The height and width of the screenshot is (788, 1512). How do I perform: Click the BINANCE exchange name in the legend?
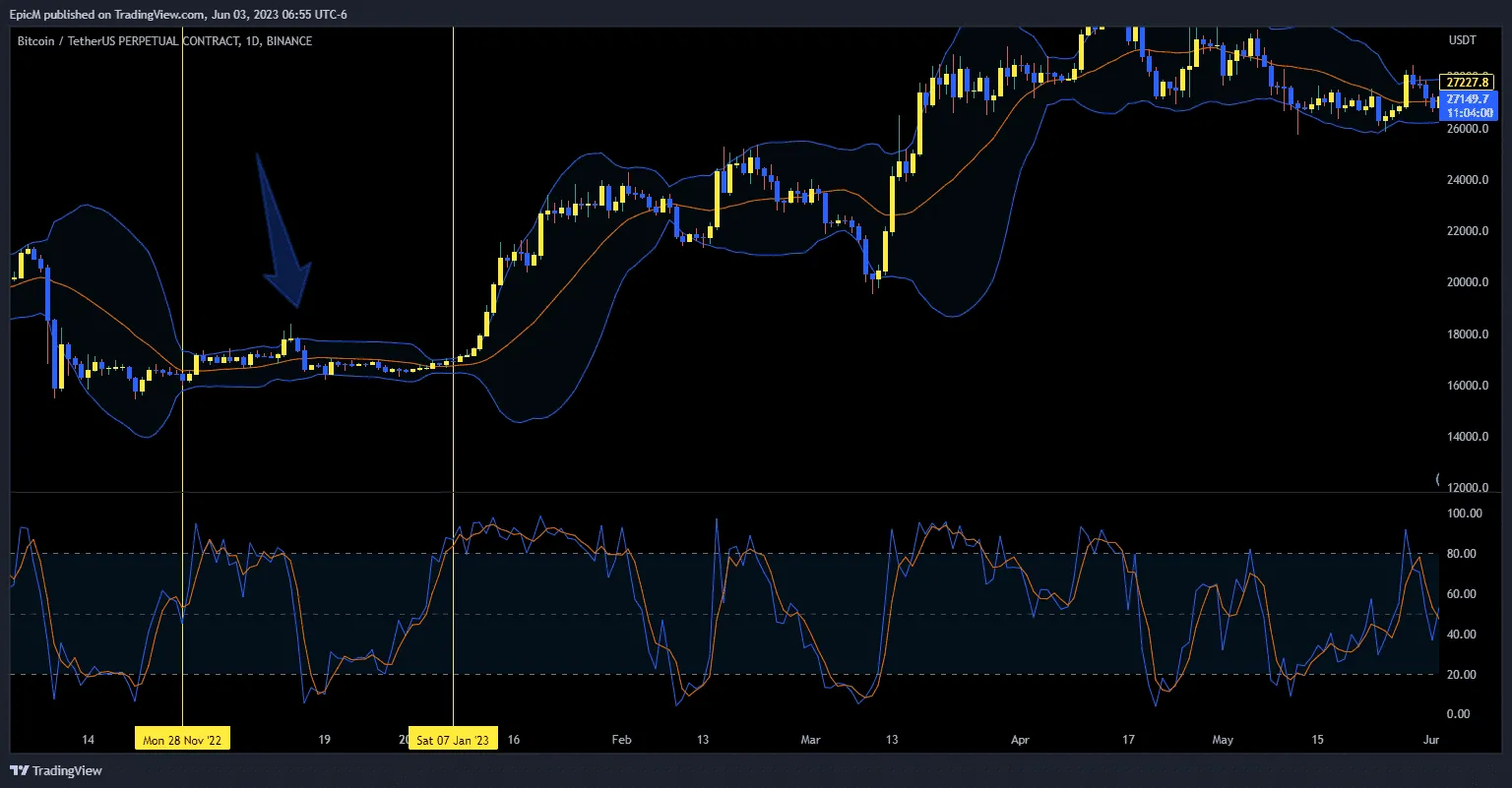[291, 41]
